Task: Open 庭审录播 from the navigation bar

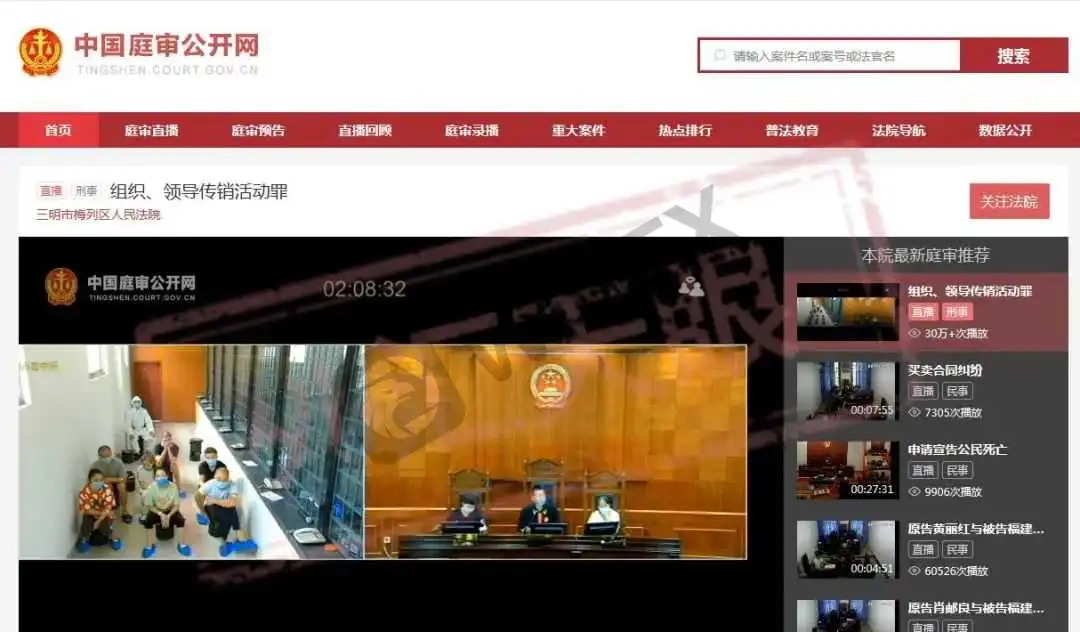Action: pos(472,130)
